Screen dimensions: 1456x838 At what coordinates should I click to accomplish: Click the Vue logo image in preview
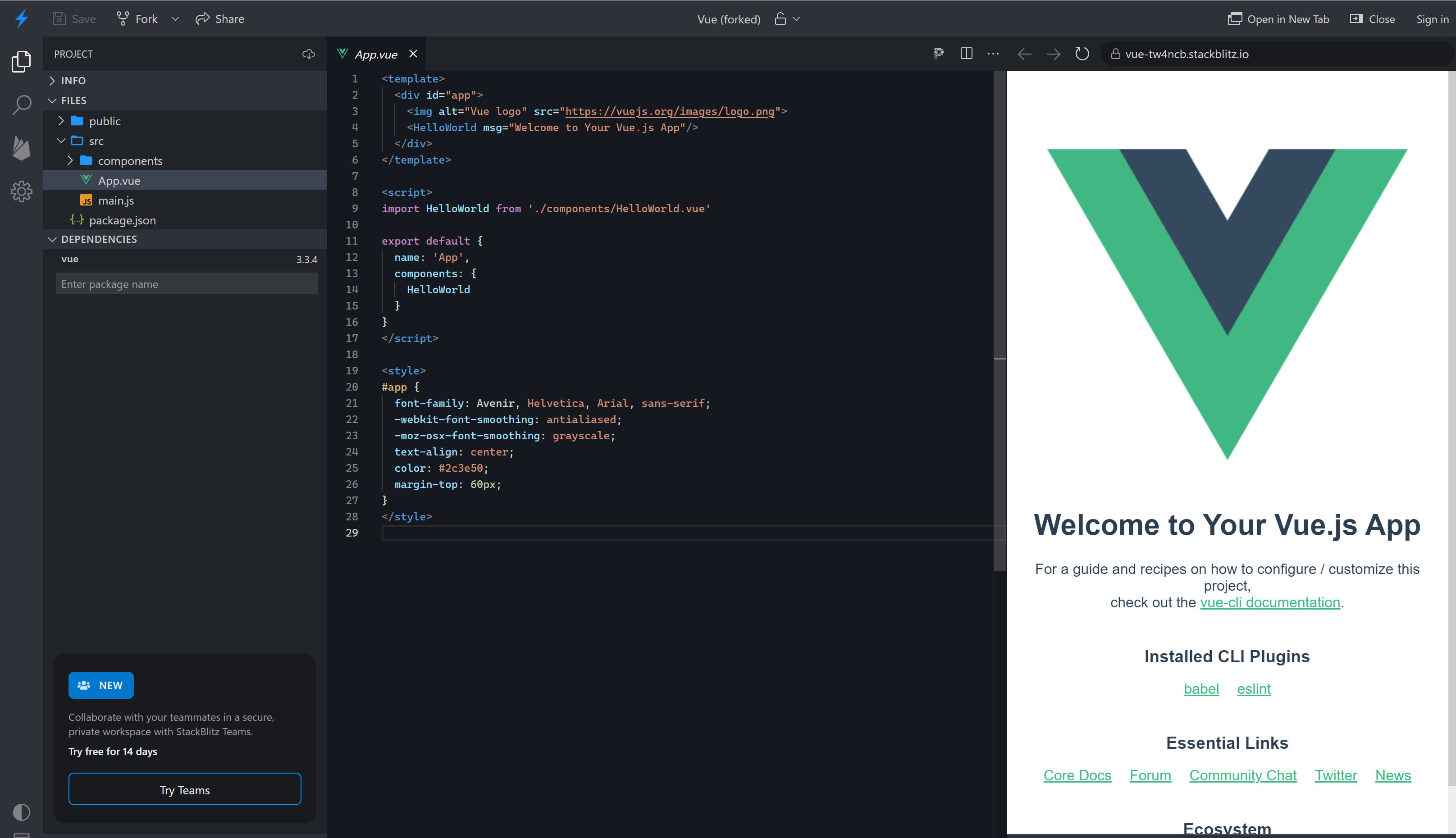(x=1227, y=304)
